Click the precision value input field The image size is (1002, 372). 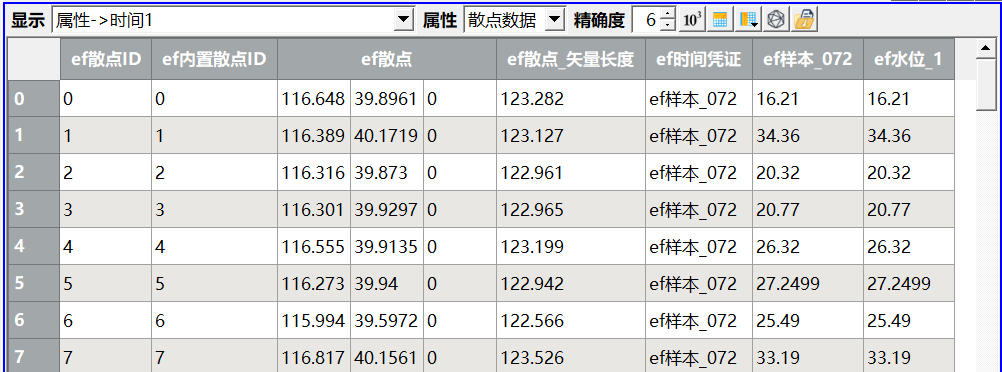[646, 20]
